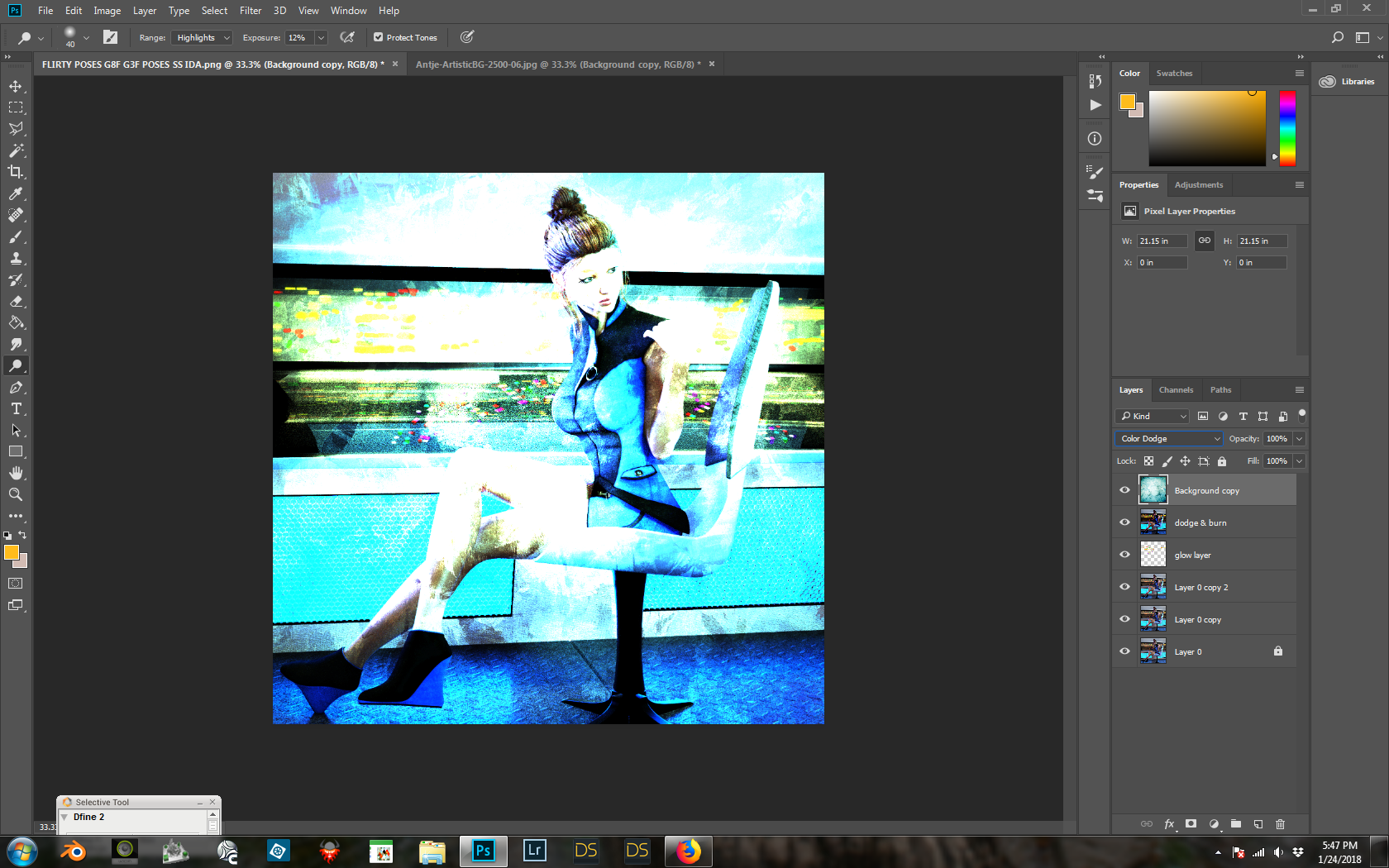Select the Eraser tool

(x=16, y=301)
